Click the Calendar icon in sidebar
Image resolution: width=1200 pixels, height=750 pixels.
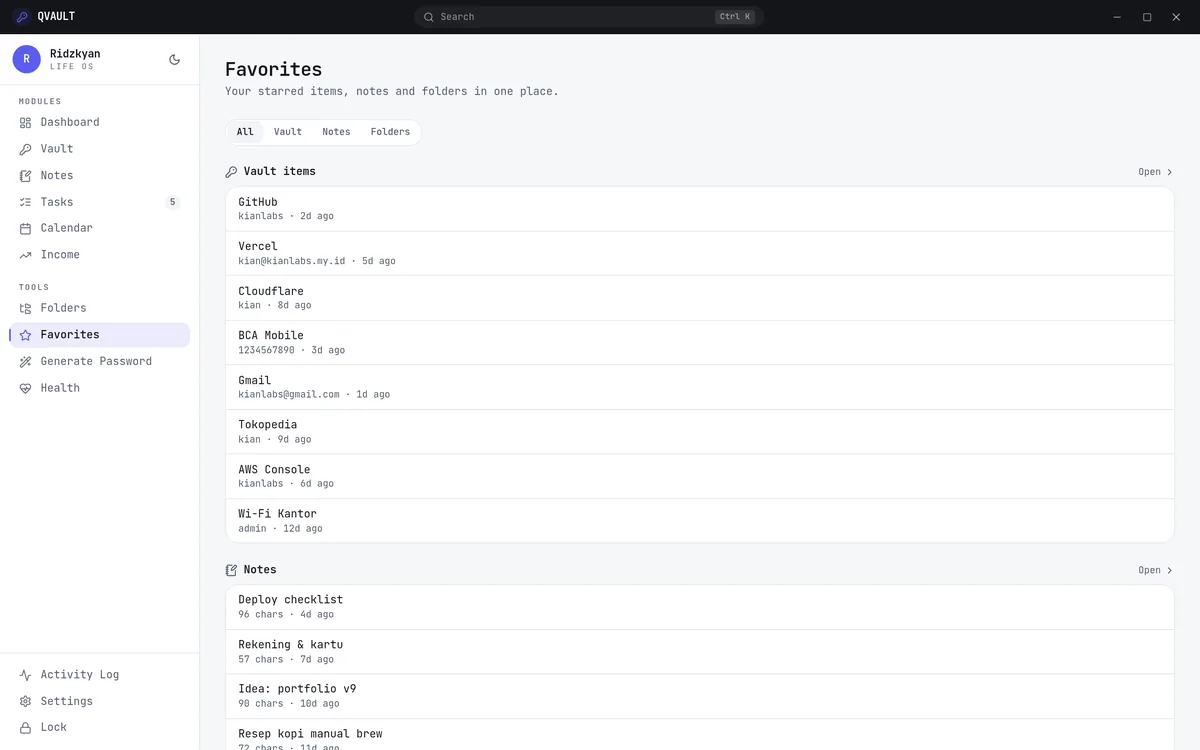[x=26, y=228]
